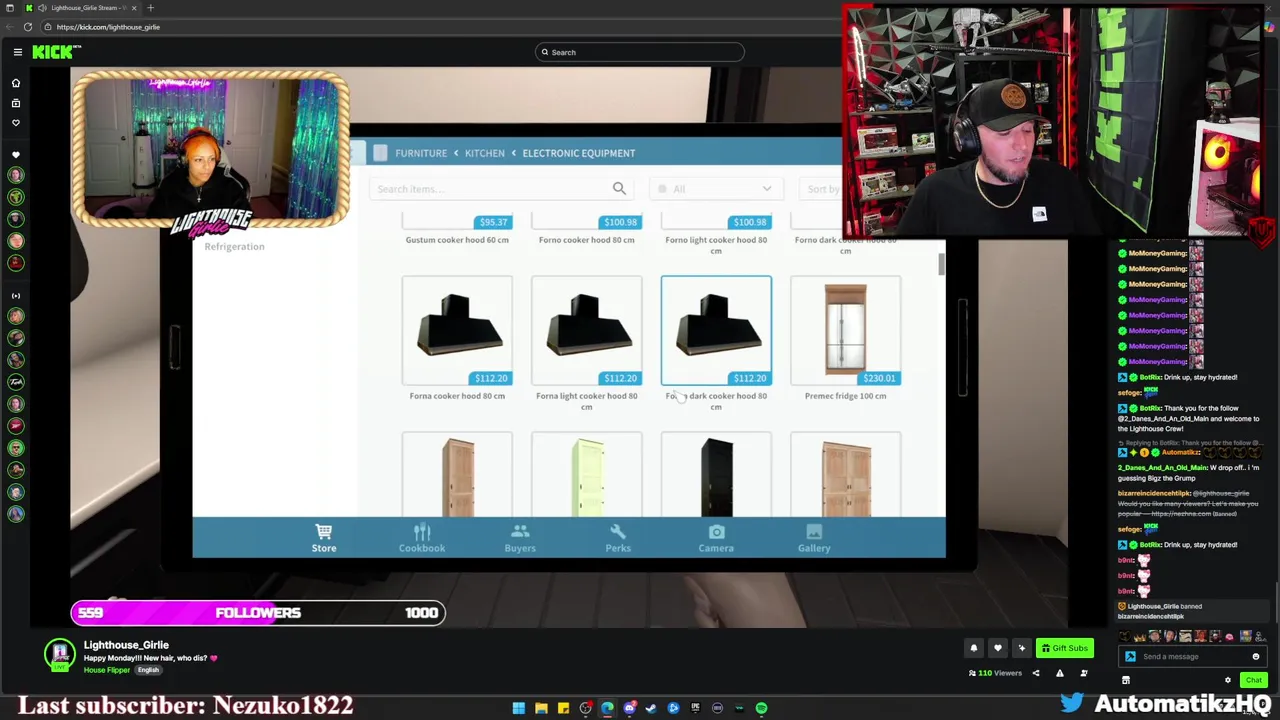Go to the FURNITURE breadcrumb
The image size is (1280, 720).
tap(421, 153)
